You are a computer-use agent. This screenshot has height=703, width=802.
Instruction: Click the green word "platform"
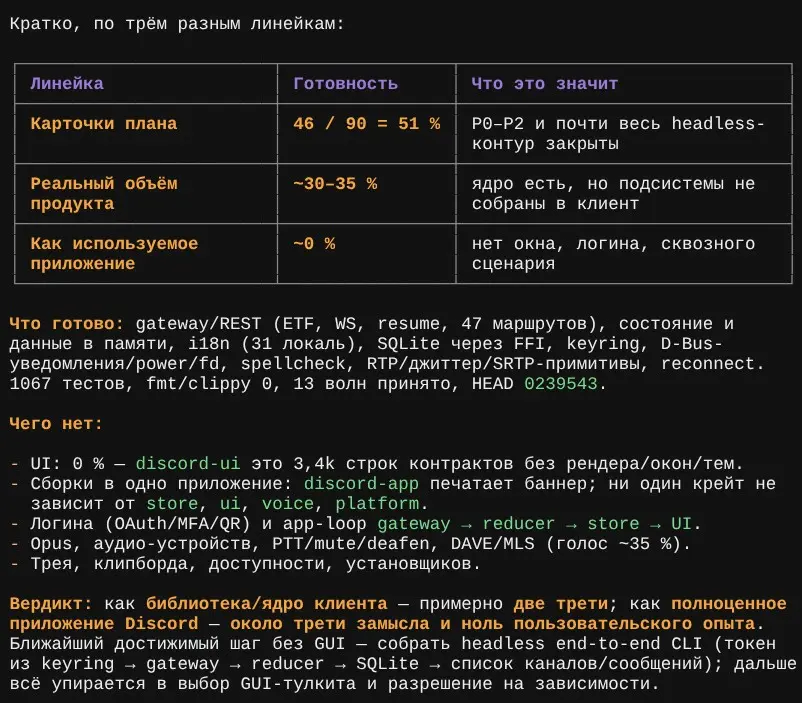point(377,503)
